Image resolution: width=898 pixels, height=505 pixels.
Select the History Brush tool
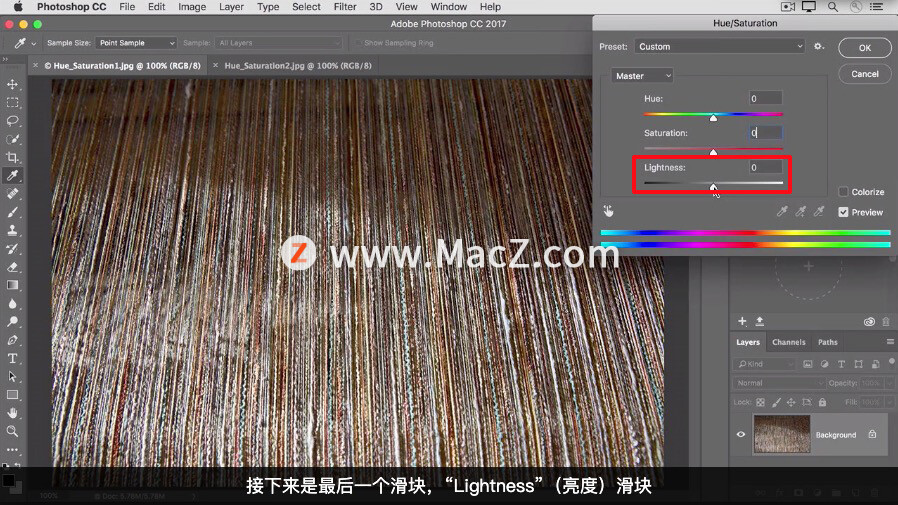12,248
